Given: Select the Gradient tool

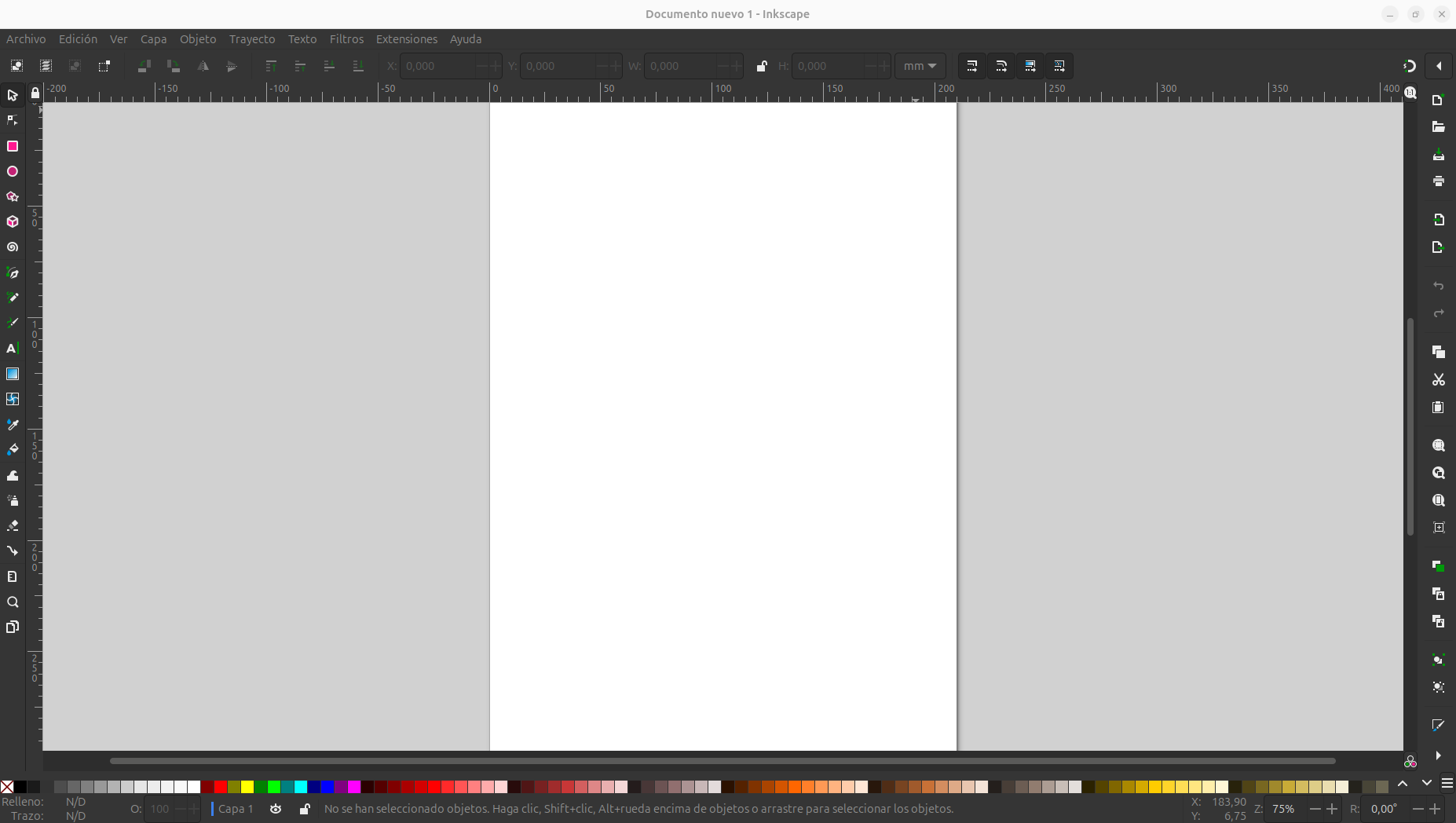Looking at the screenshot, I should pos(13,374).
